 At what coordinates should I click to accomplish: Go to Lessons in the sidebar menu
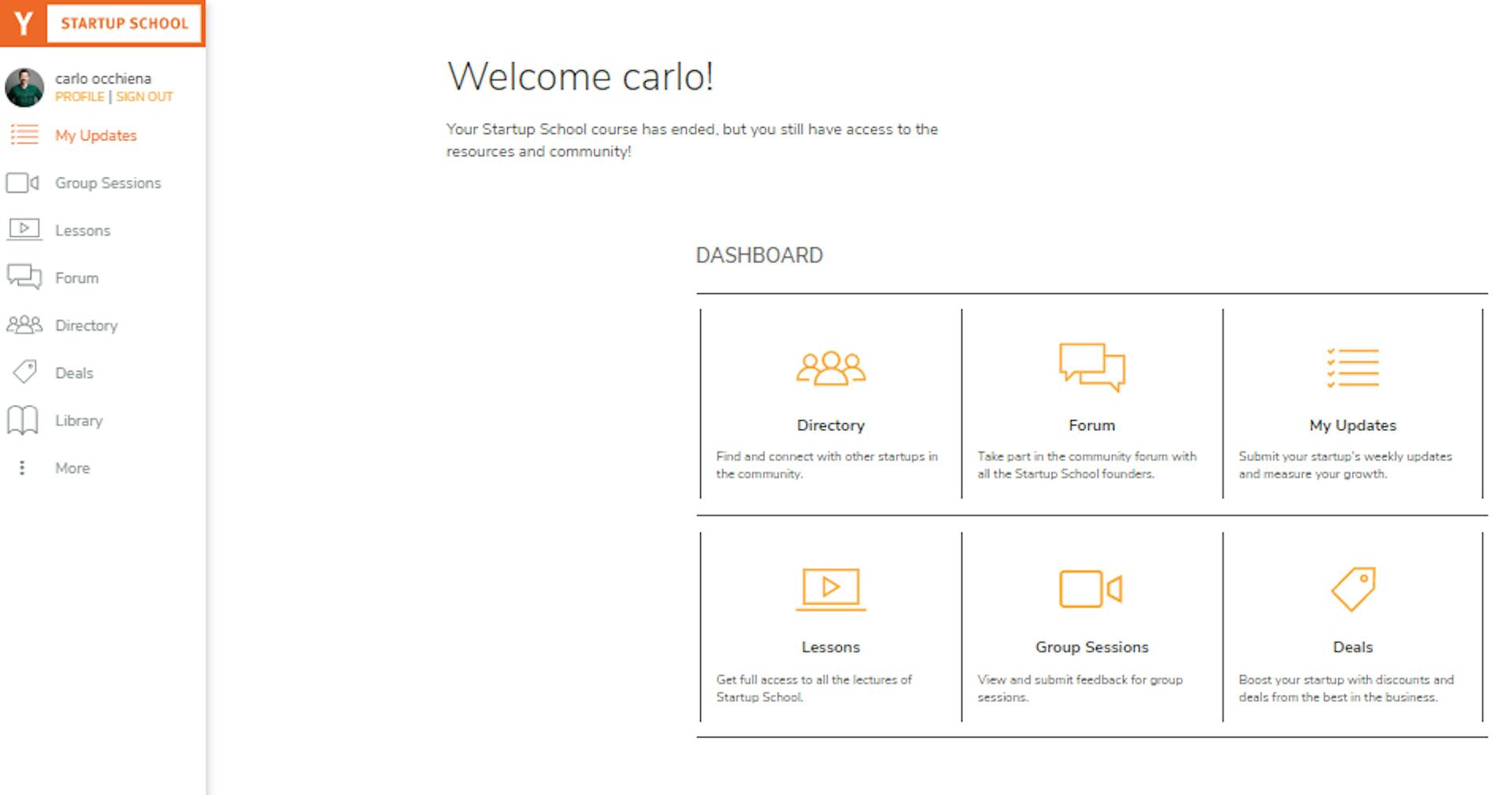83,231
